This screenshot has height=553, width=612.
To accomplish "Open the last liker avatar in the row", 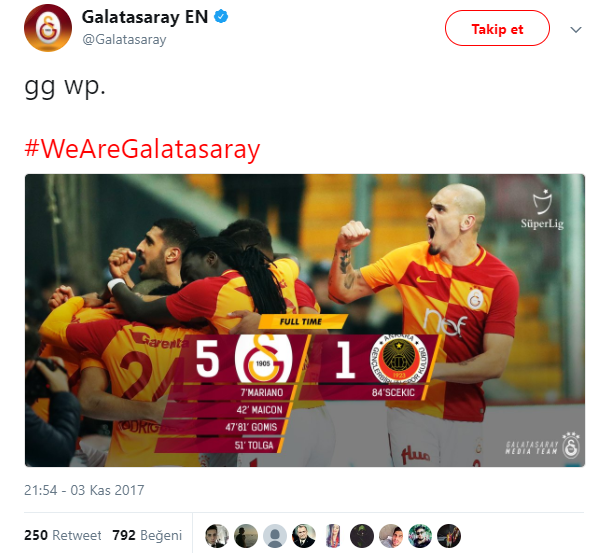I will (x=449, y=536).
